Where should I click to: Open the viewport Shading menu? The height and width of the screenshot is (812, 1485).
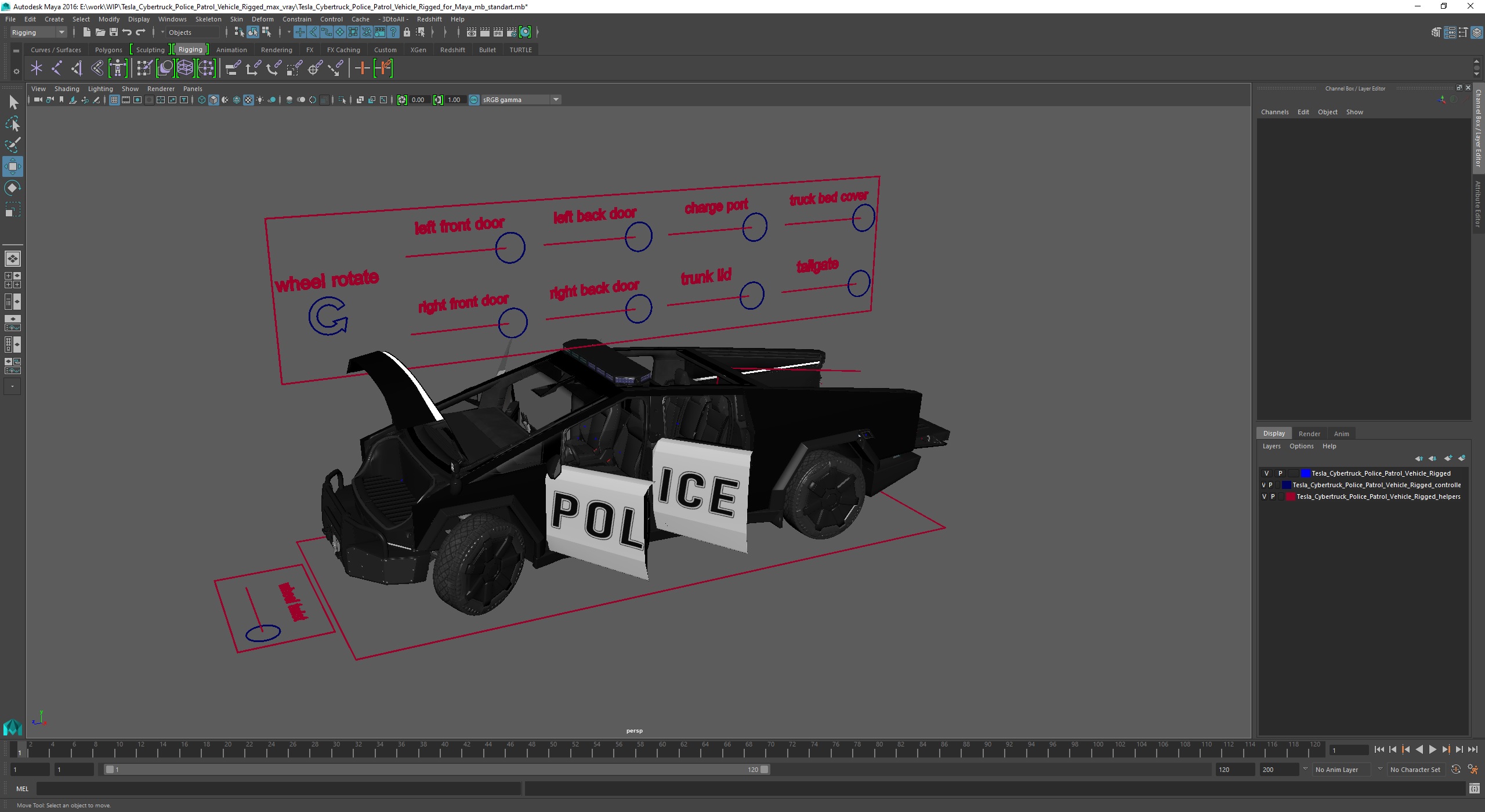(x=67, y=89)
